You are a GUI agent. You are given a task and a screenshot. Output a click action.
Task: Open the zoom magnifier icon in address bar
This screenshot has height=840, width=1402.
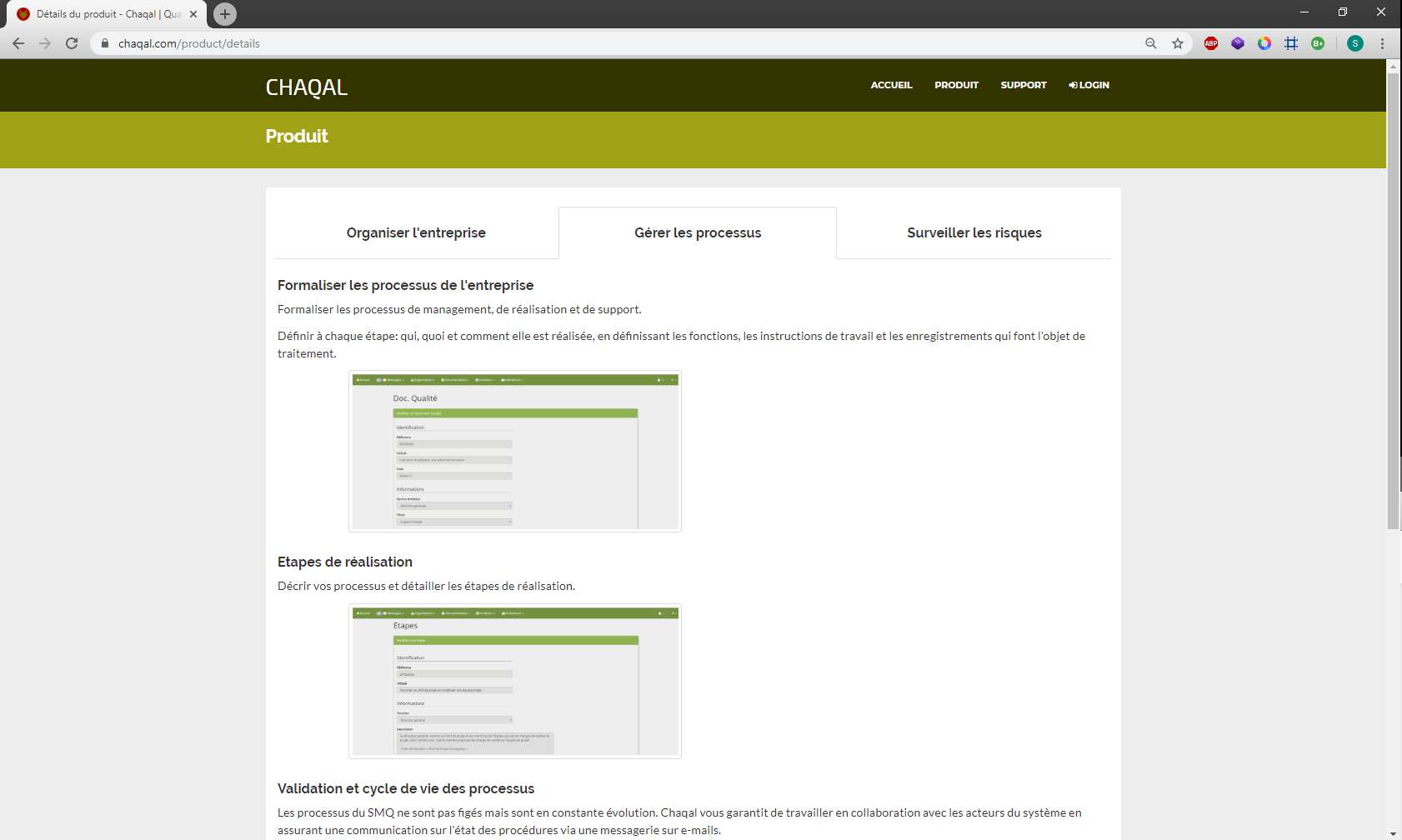[1151, 43]
